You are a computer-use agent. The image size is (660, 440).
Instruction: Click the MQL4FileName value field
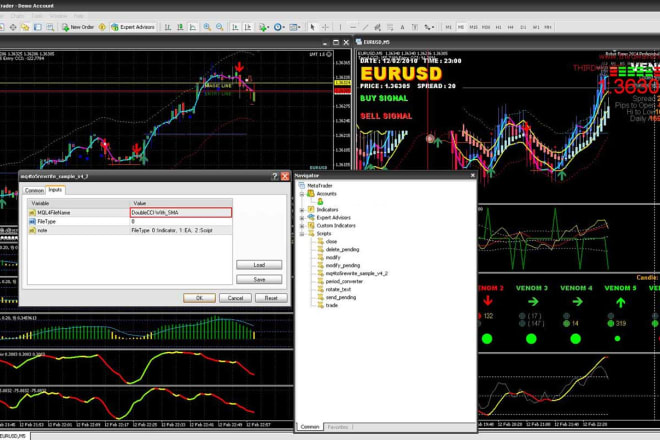tap(181, 213)
